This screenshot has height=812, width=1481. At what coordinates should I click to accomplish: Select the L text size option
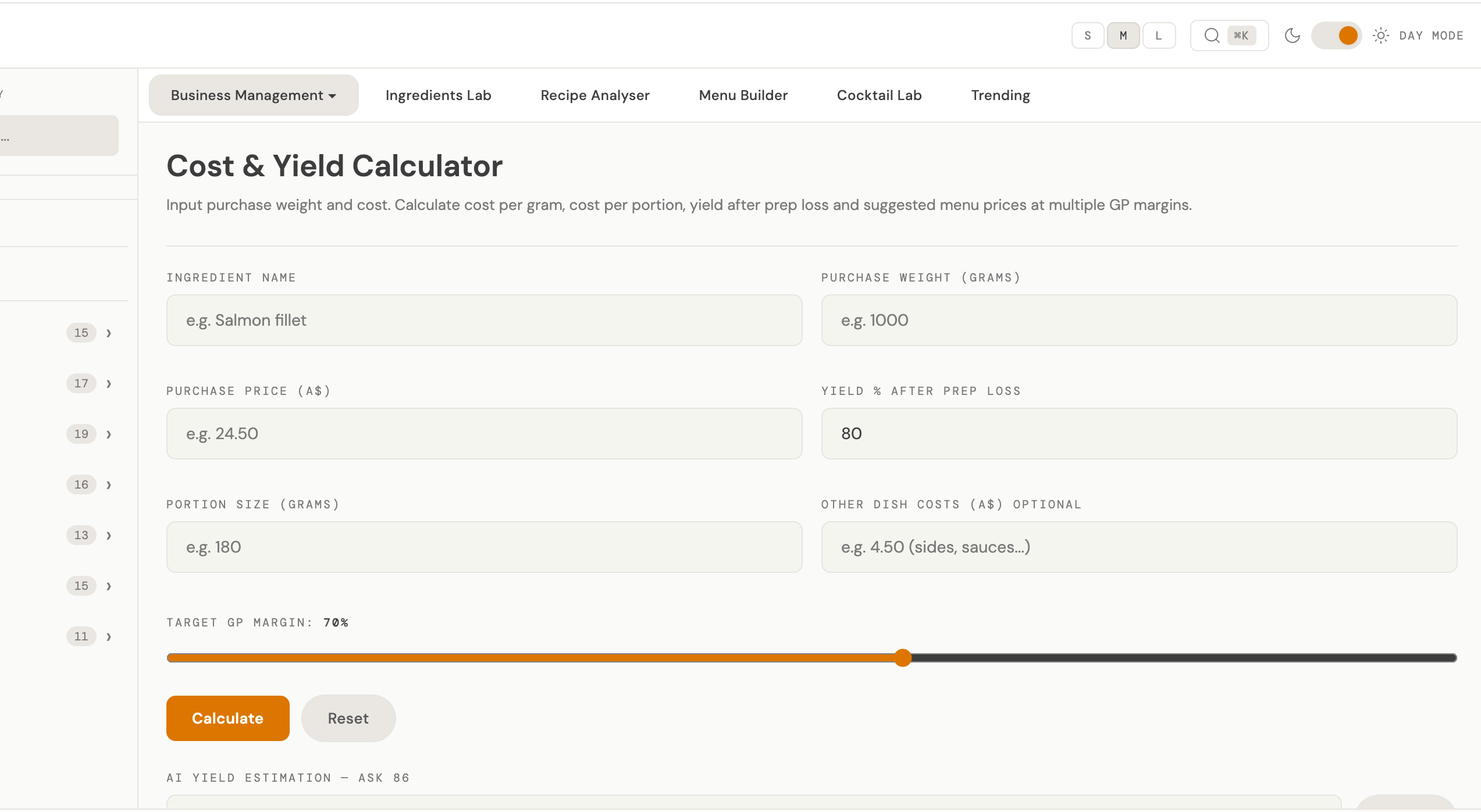point(1159,35)
